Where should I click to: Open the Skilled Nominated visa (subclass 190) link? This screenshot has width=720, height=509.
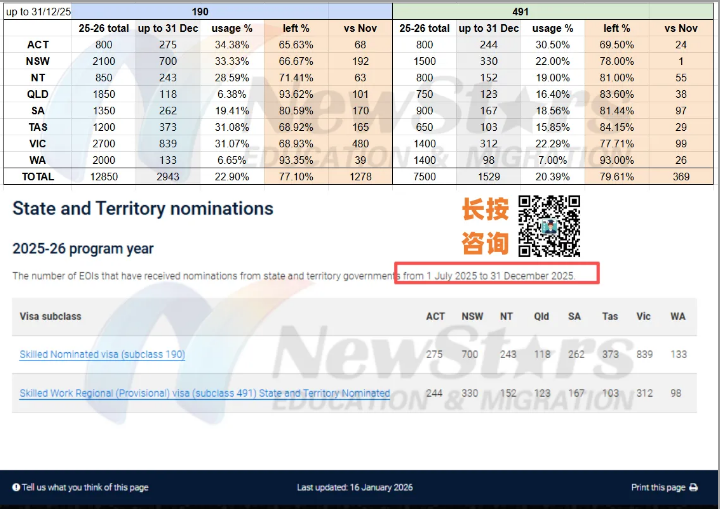click(x=103, y=355)
